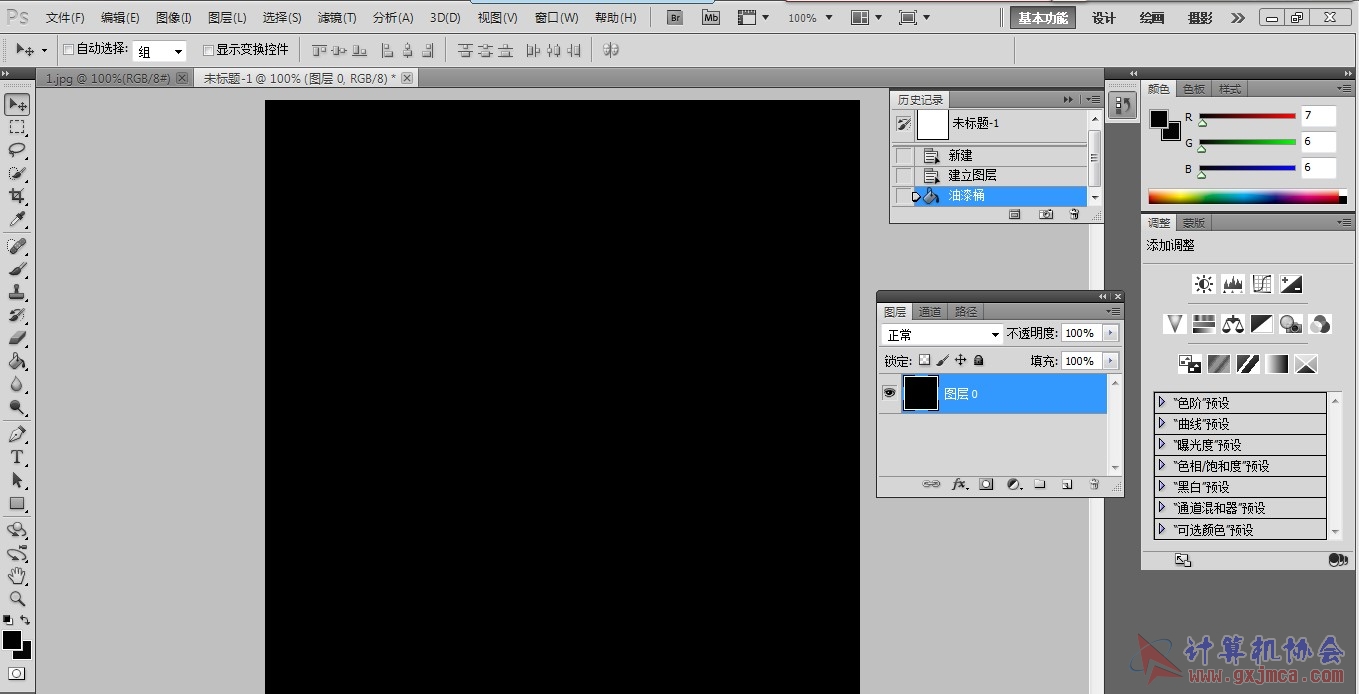This screenshot has height=694, width=1359.
Task: Toggle lock position icon
Action: coord(960,360)
